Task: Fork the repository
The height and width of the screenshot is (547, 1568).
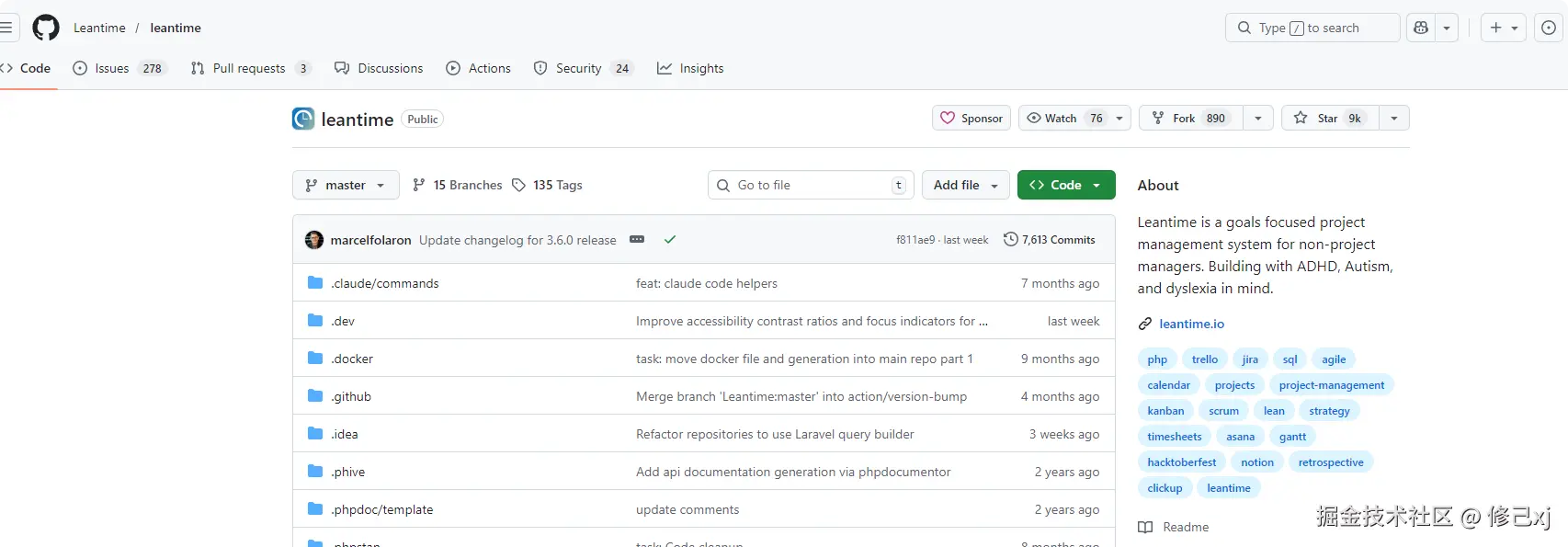Action: pyautogui.click(x=1191, y=118)
